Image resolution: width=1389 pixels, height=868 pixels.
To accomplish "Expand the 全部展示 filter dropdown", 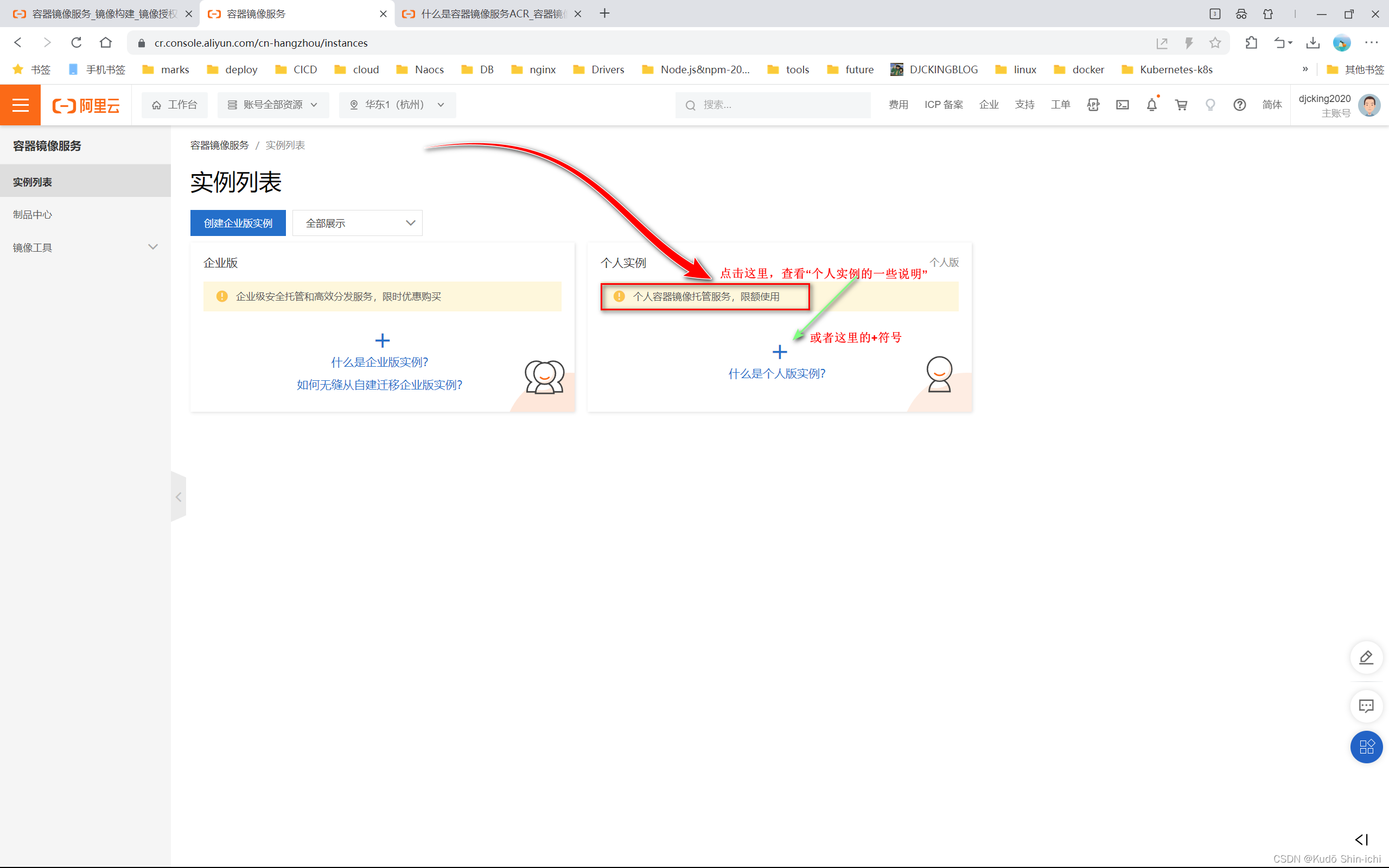I will [357, 224].
